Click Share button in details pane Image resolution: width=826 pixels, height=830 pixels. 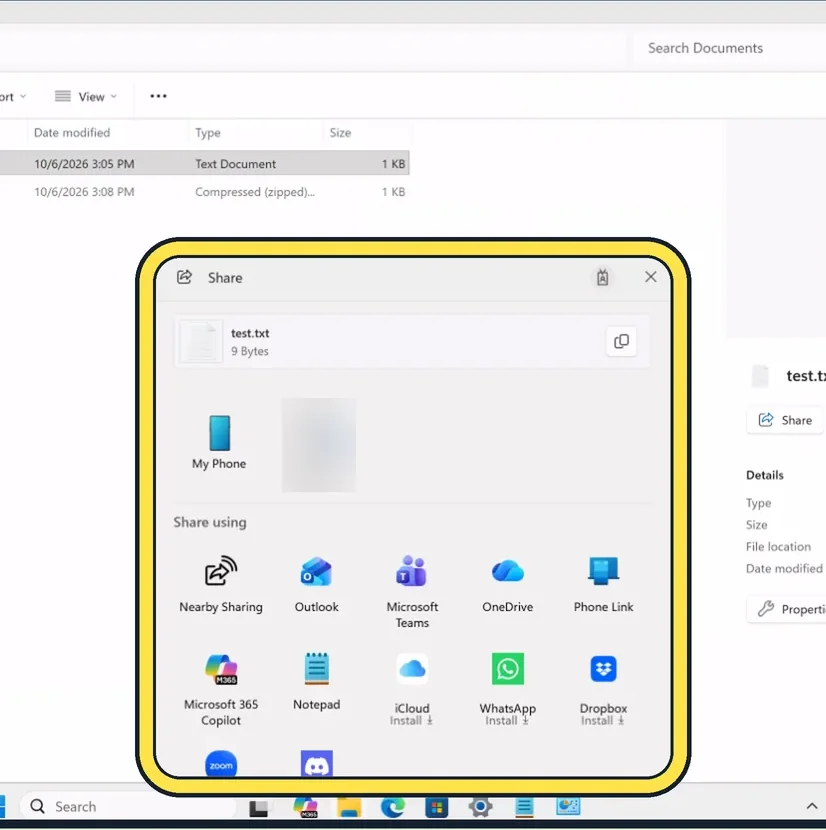786,420
